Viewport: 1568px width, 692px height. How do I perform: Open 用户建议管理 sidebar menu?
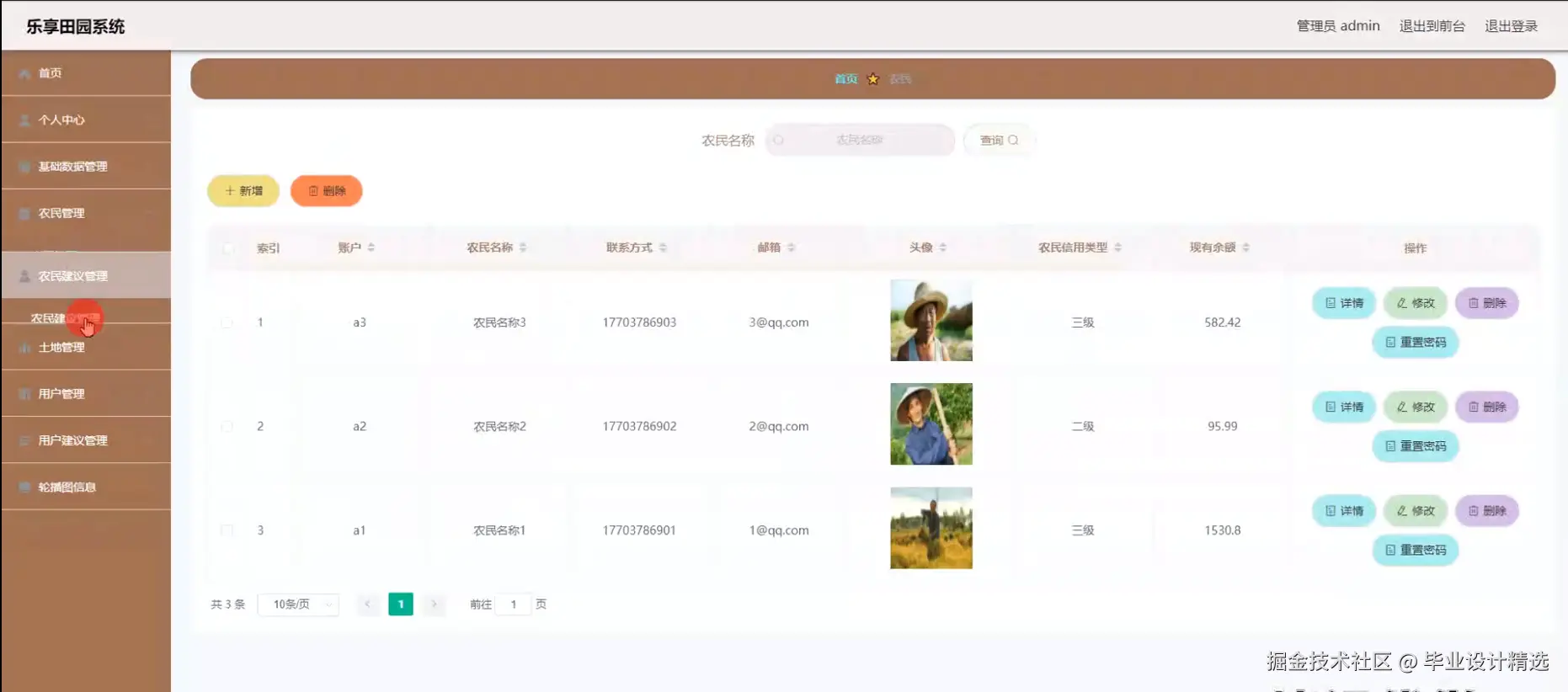(x=86, y=440)
